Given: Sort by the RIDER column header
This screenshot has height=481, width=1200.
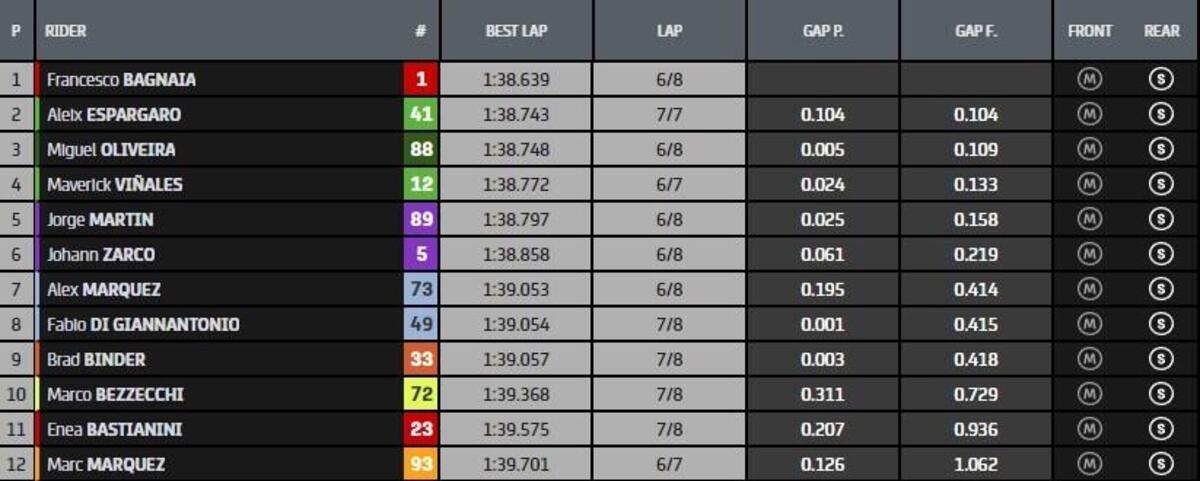Looking at the screenshot, I should pyautogui.click(x=66, y=31).
